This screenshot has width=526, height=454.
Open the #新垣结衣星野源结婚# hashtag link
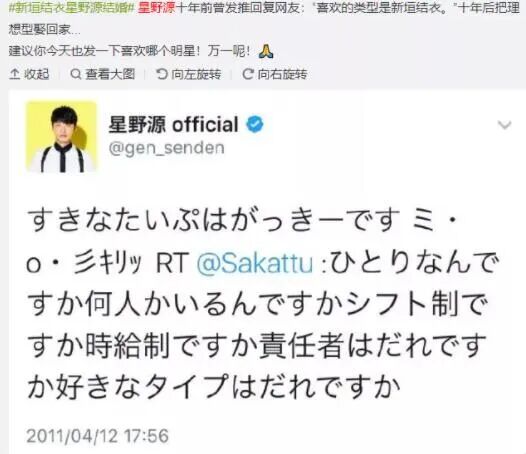[71, 8]
